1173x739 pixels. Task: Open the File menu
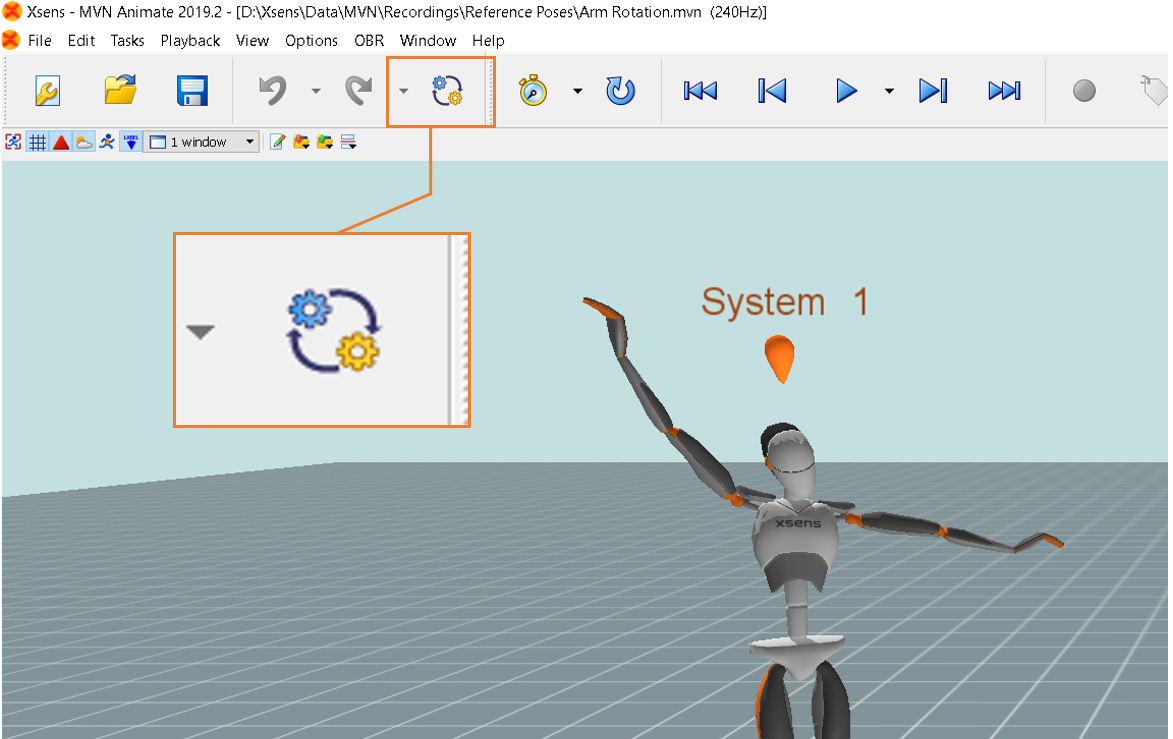coord(40,40)
